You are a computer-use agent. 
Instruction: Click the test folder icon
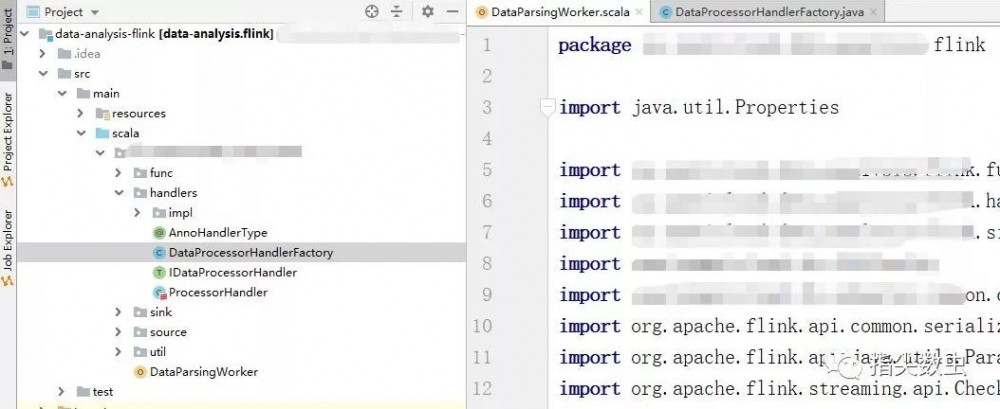pyautogui.click(x=84, y=391)
